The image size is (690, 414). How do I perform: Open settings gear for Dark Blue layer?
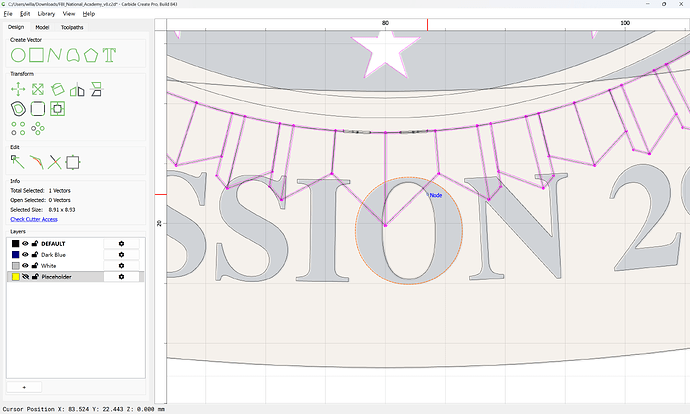(121, 255)
